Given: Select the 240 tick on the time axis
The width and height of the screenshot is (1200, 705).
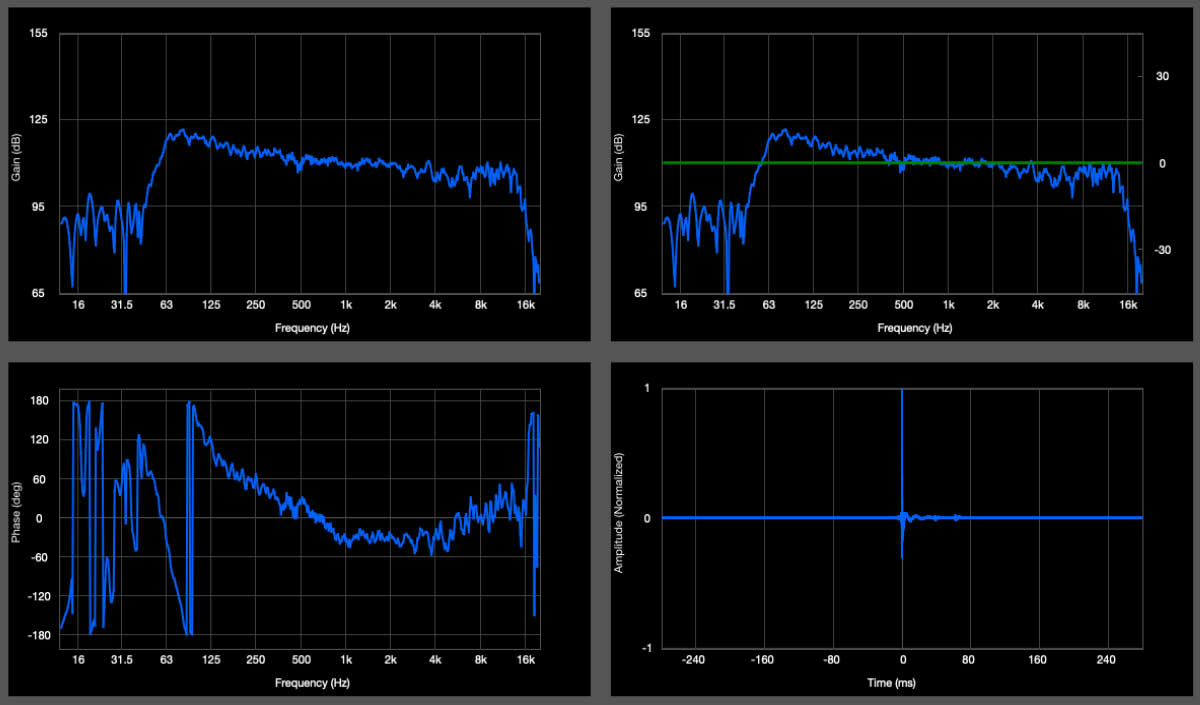Looking at the screenshot, I should [1107, 660].
